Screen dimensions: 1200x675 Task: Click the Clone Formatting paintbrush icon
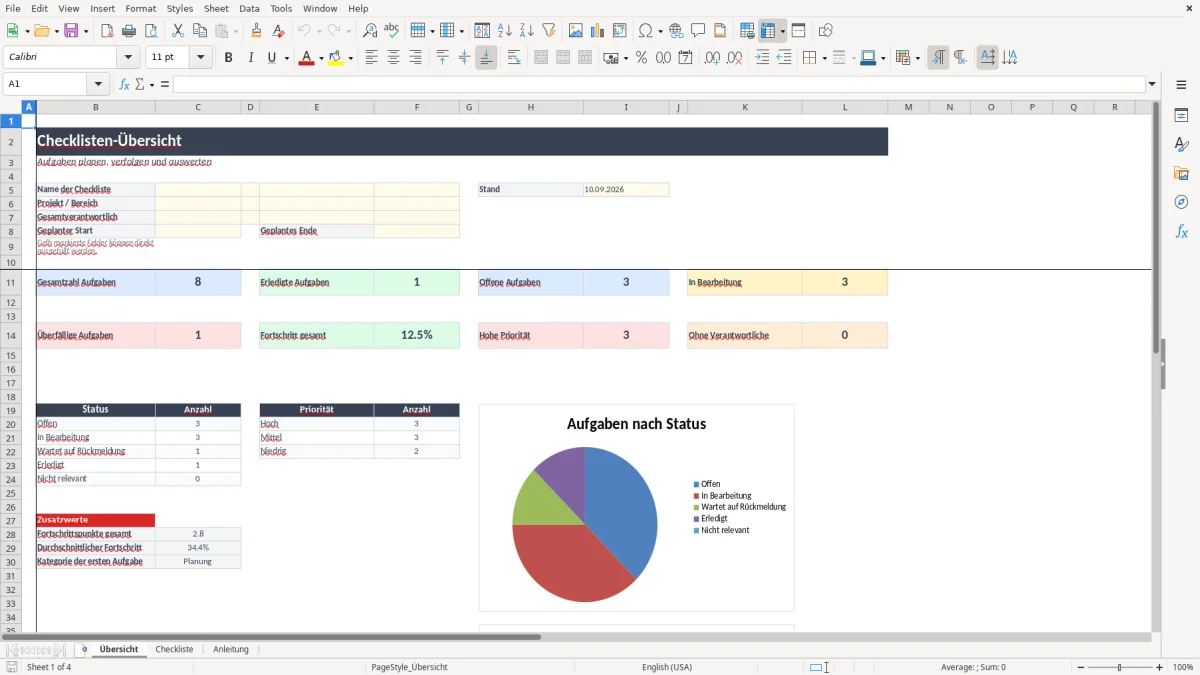pyautogui.click(x=256, y=31)
